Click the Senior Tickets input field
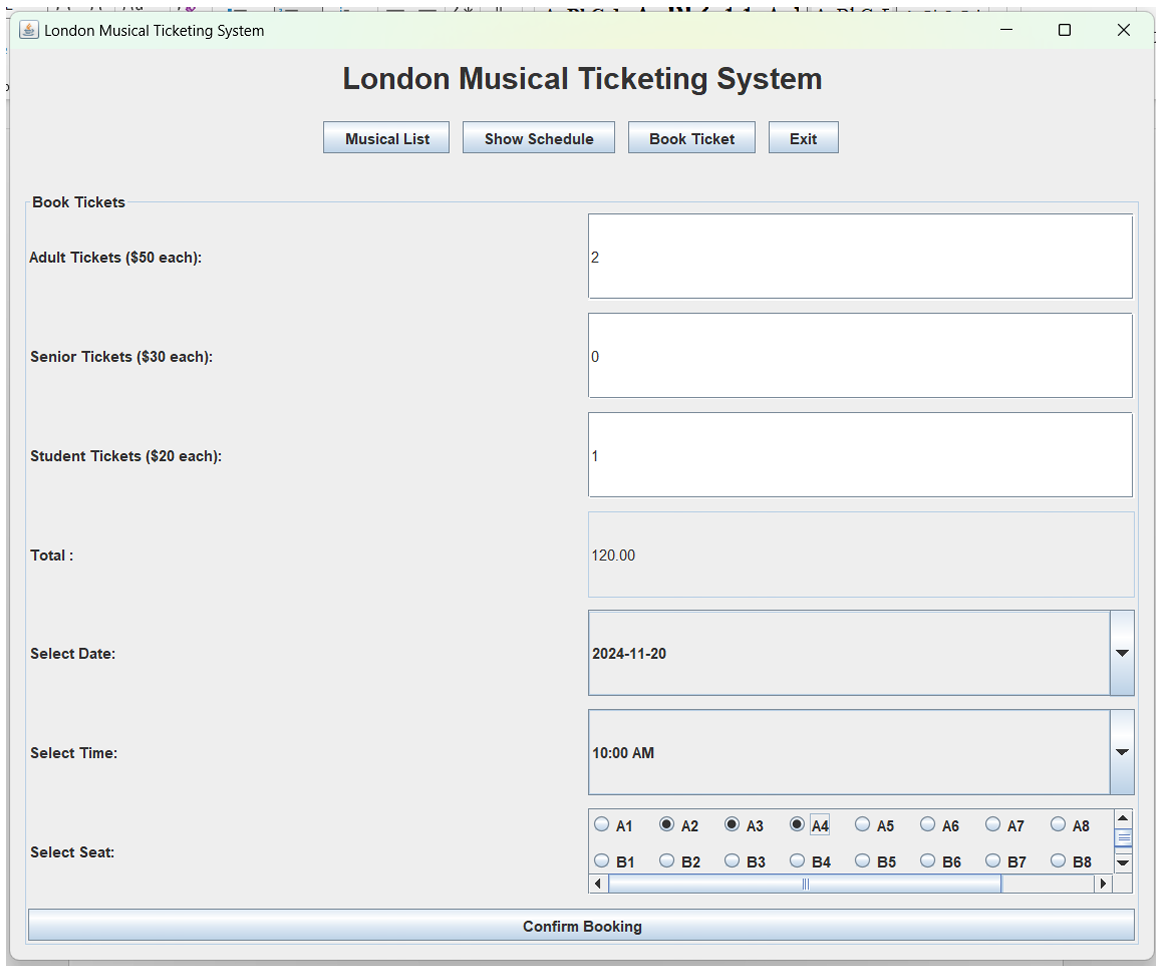1161x966 pixels. point(860,355)
